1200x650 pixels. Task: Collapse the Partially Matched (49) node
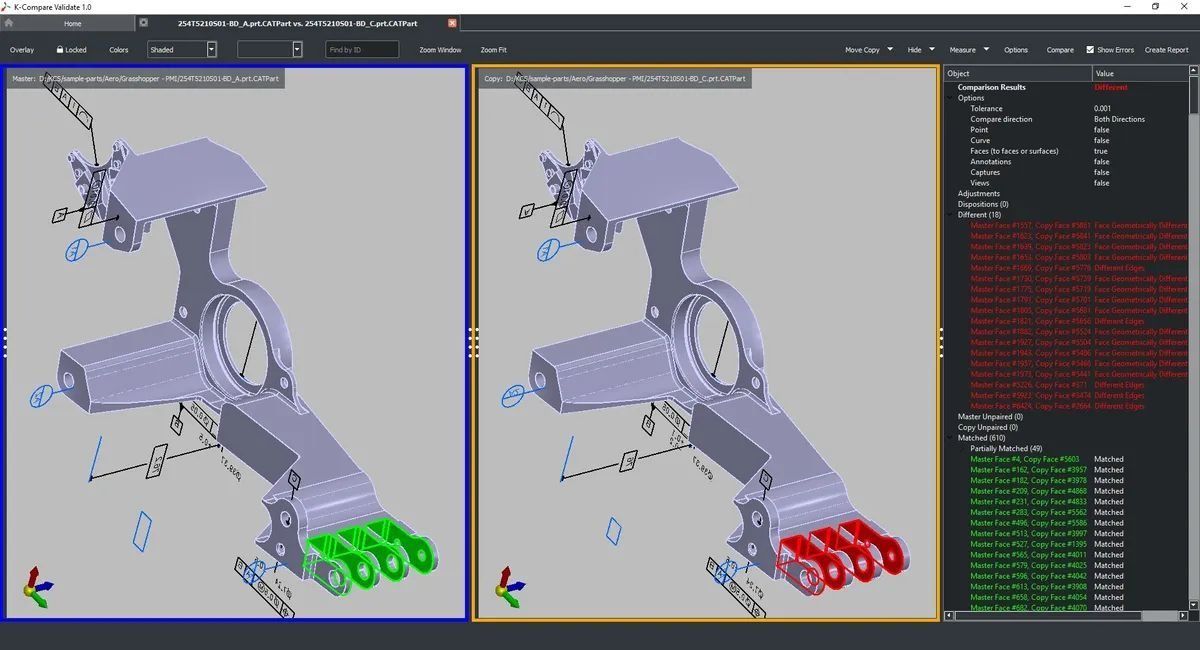tap(963, 449)
